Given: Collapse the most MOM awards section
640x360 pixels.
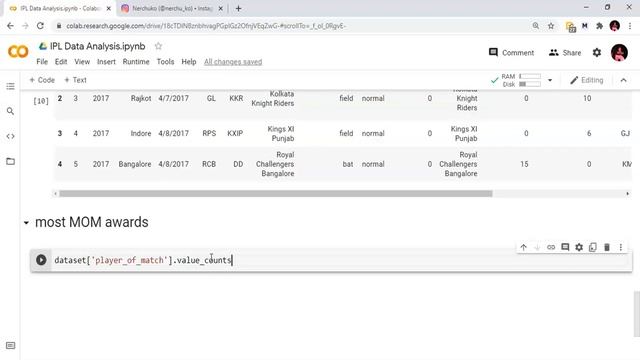Looking at the screenshot, I should click(x=26, y=223).
